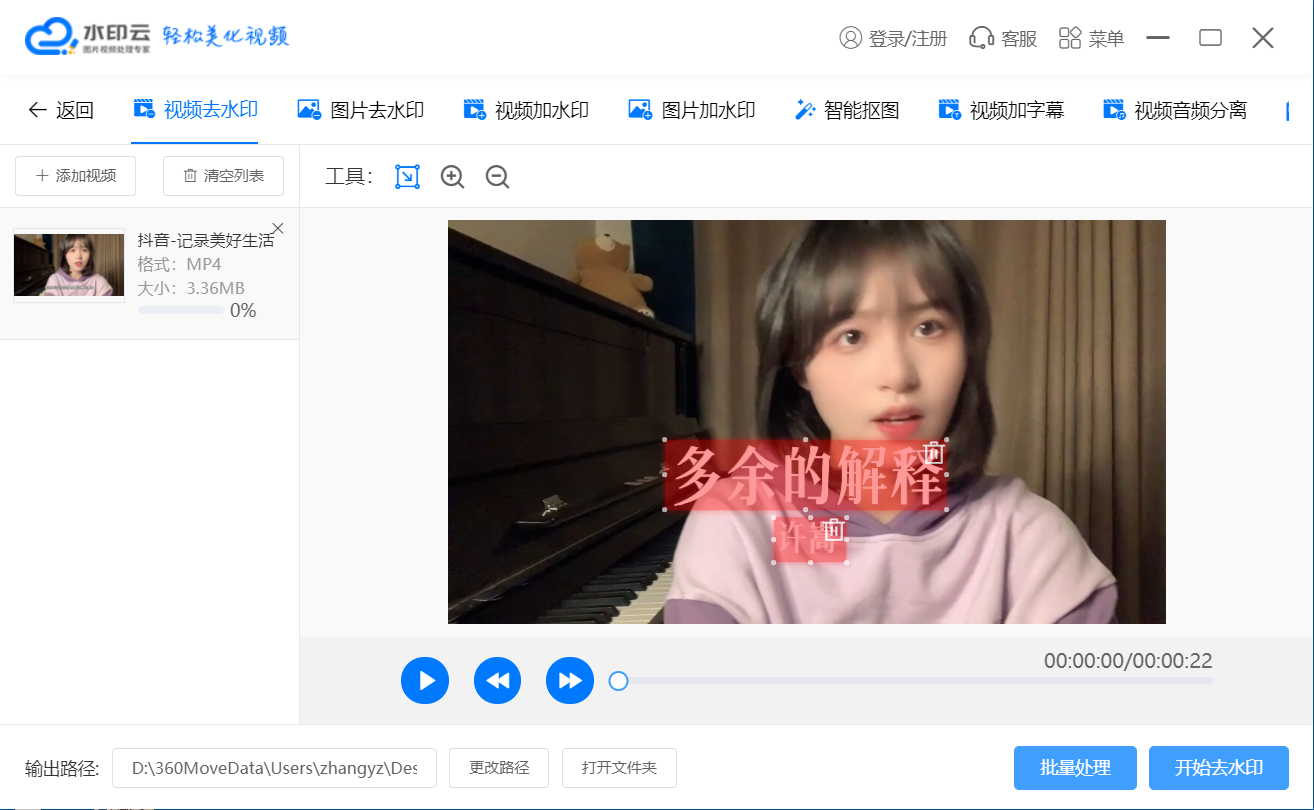The image size is (1314, 810).
Task: Select the rectangle selection tool
Action: 407,177
